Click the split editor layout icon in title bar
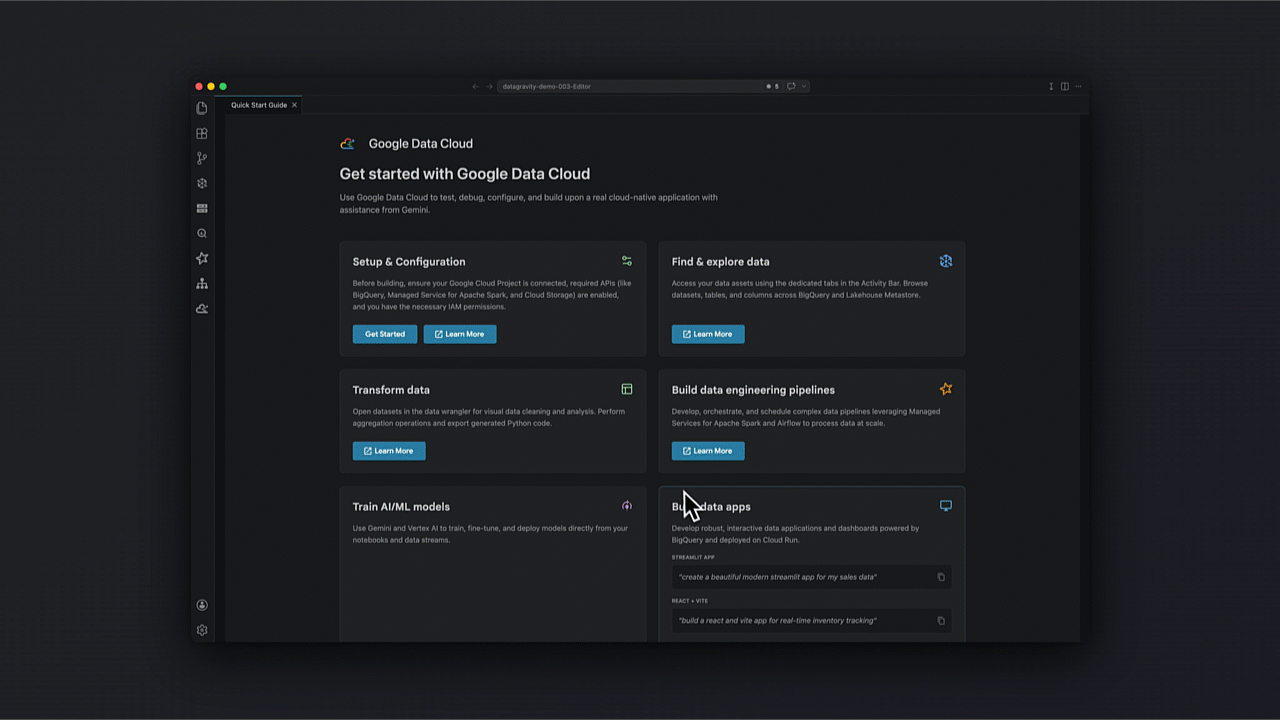Image resolution: width=1280 pixels, height=720 pixels. pyautogui.click(x=1065, y=86)
